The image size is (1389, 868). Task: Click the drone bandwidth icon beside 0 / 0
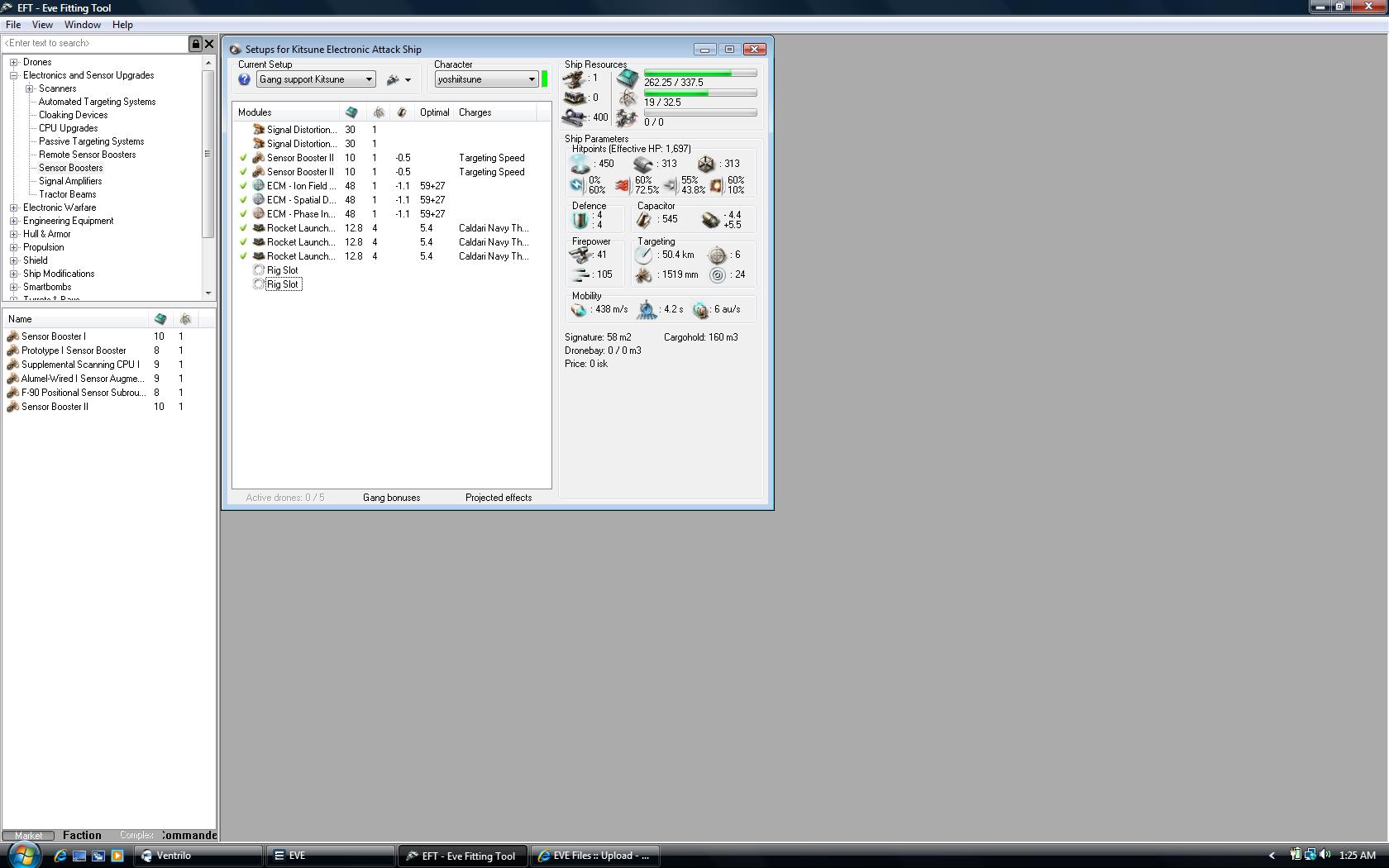[x=628, y=119]
